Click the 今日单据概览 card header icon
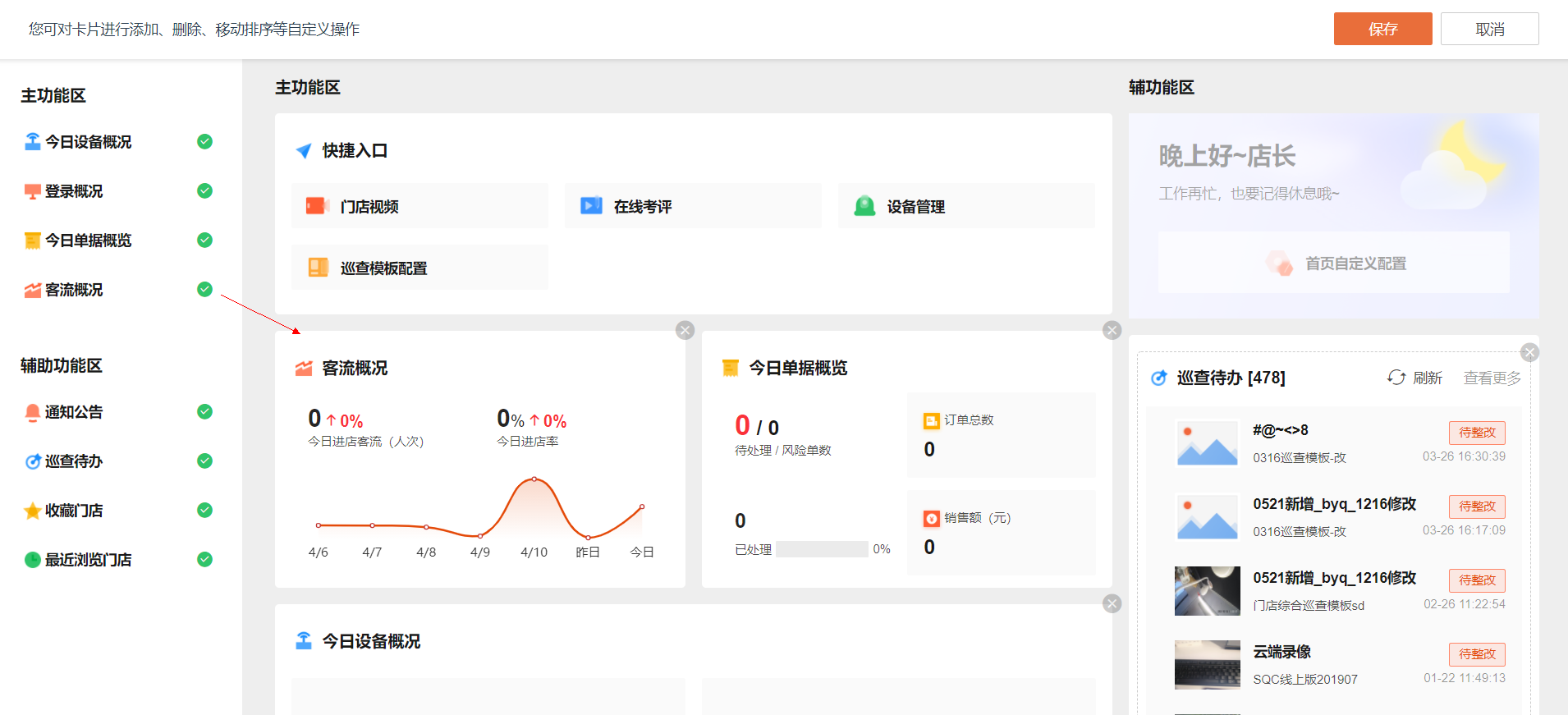This screenshot has height=715, width=1568. click(x=731, y=368)
